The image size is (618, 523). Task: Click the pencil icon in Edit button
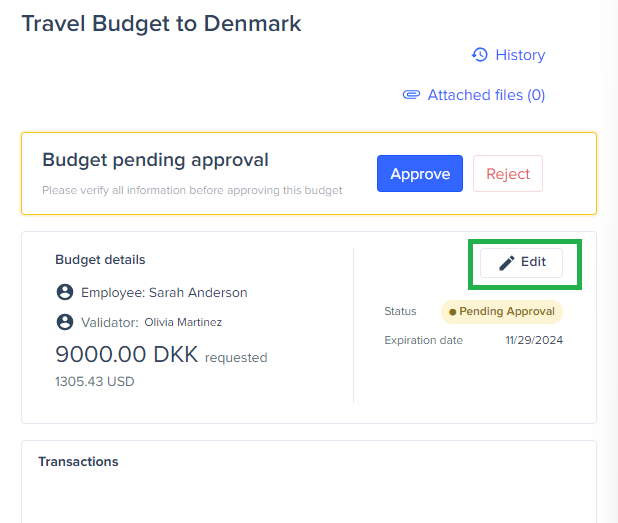point(507,262)
